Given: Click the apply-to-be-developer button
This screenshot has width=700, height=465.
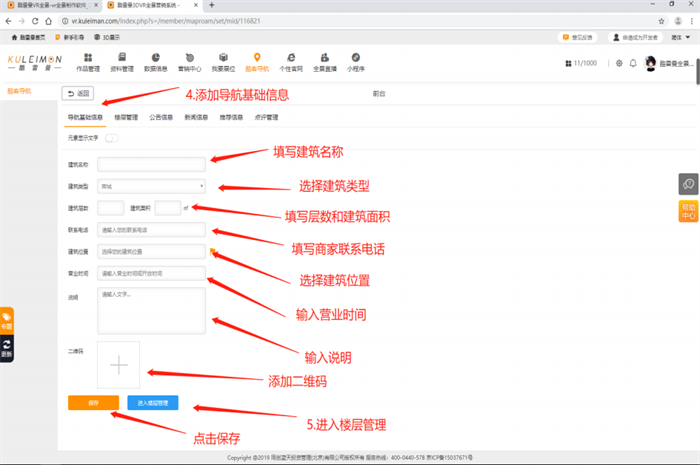Looking at the screenshot, I should click(x=635, y=37).
